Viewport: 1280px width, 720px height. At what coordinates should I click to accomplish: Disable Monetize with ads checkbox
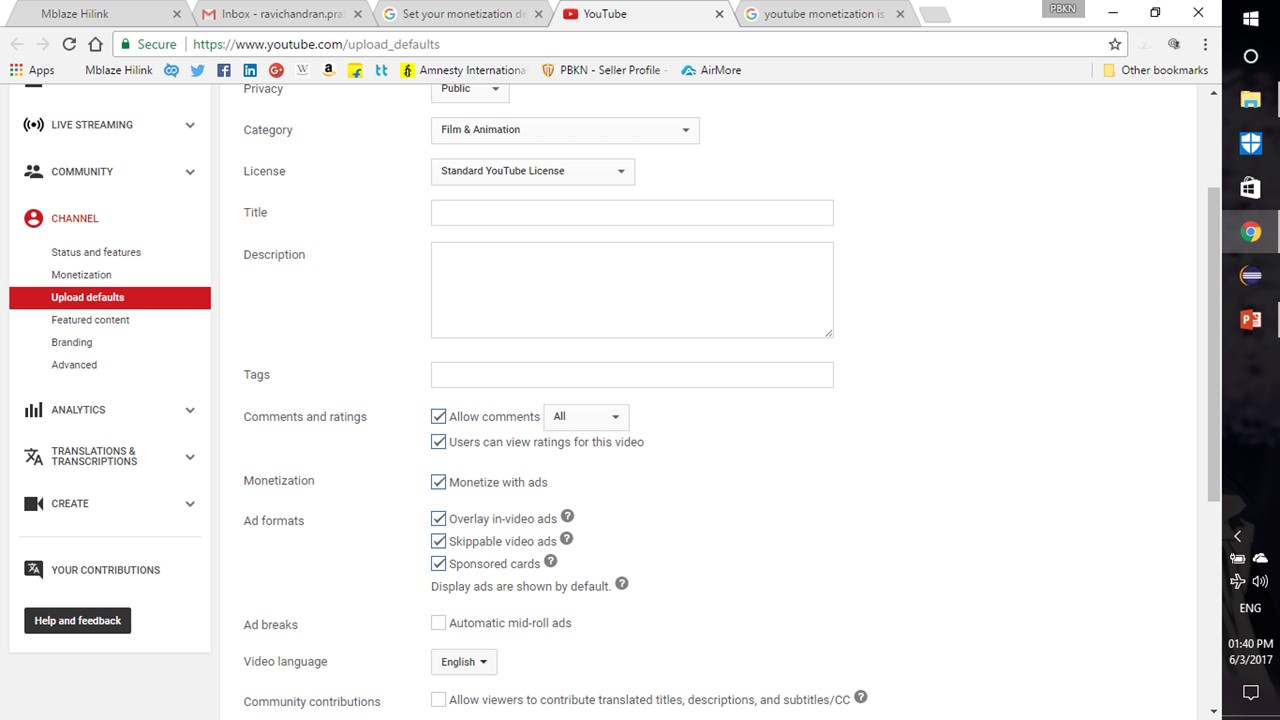pyautogui.click(x=438, y=482)
